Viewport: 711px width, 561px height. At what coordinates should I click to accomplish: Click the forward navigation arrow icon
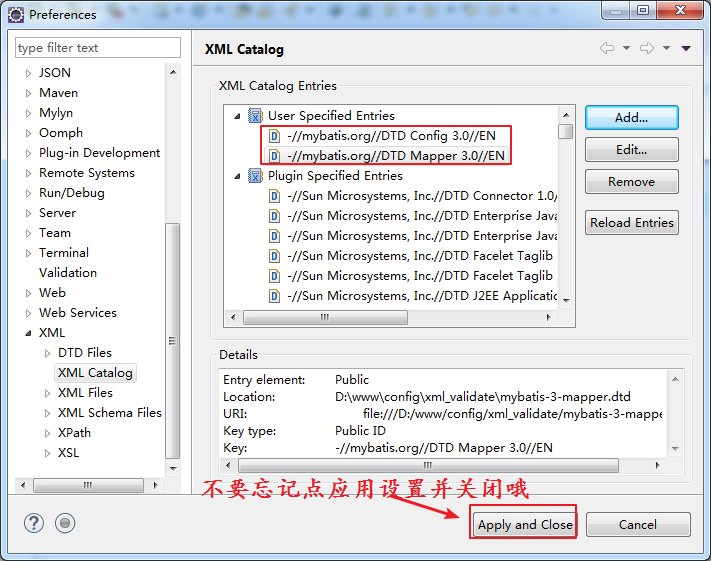pyautogui.click(x=647, y=48)
